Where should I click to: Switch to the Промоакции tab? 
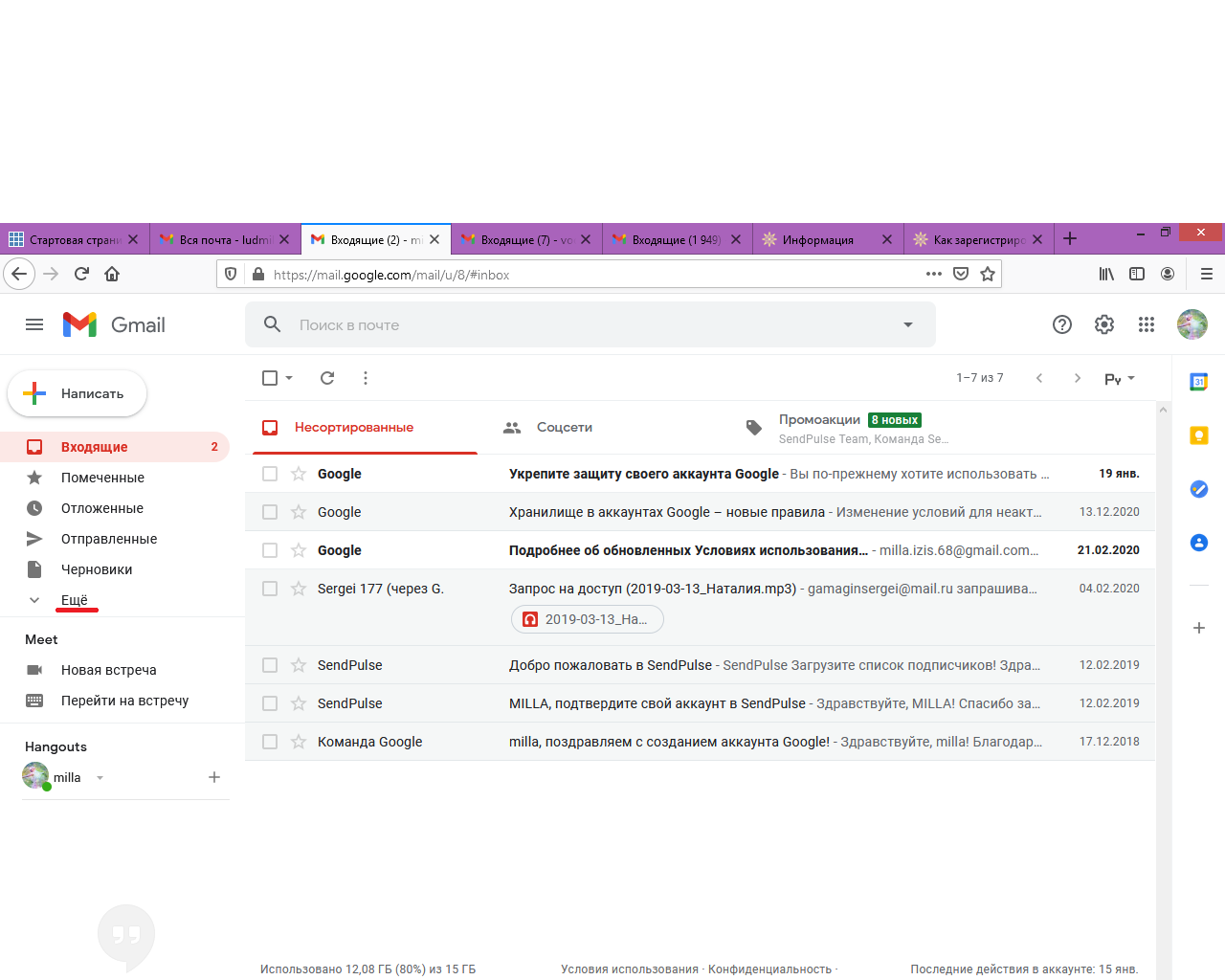(x=849, y=428)
